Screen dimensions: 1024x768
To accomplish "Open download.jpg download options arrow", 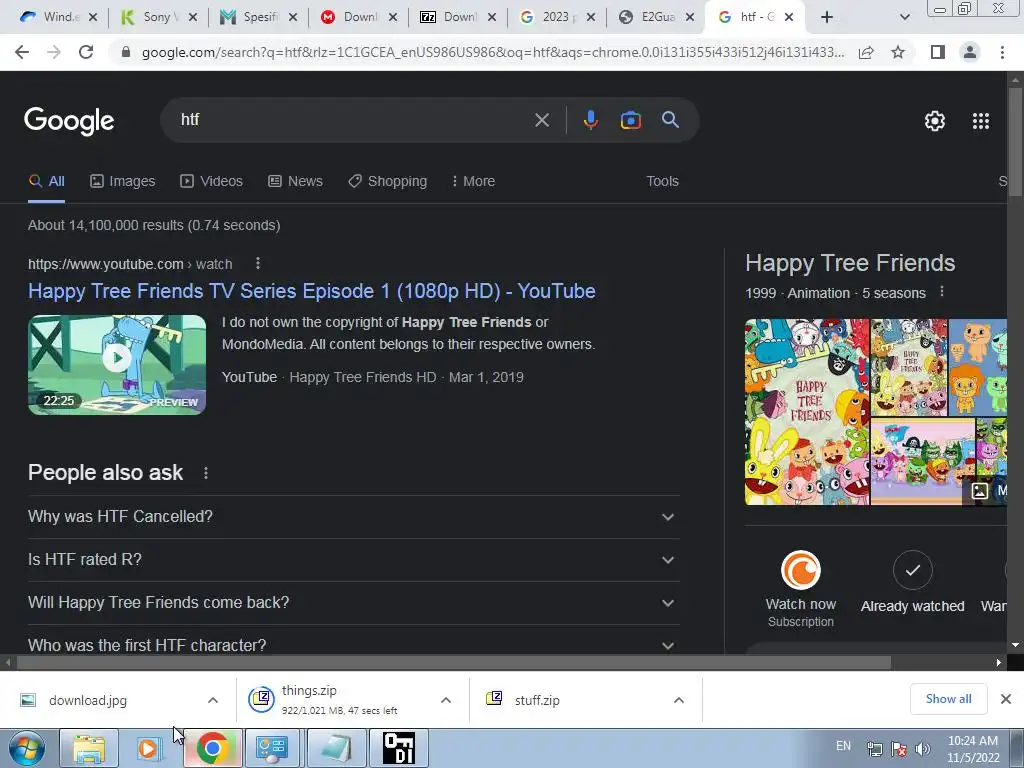I will (213, 700).
